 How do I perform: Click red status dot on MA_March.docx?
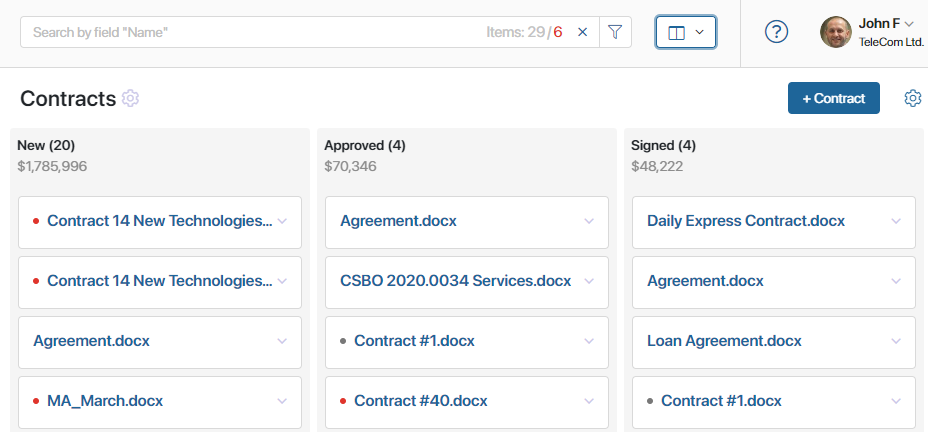point(36,401)
